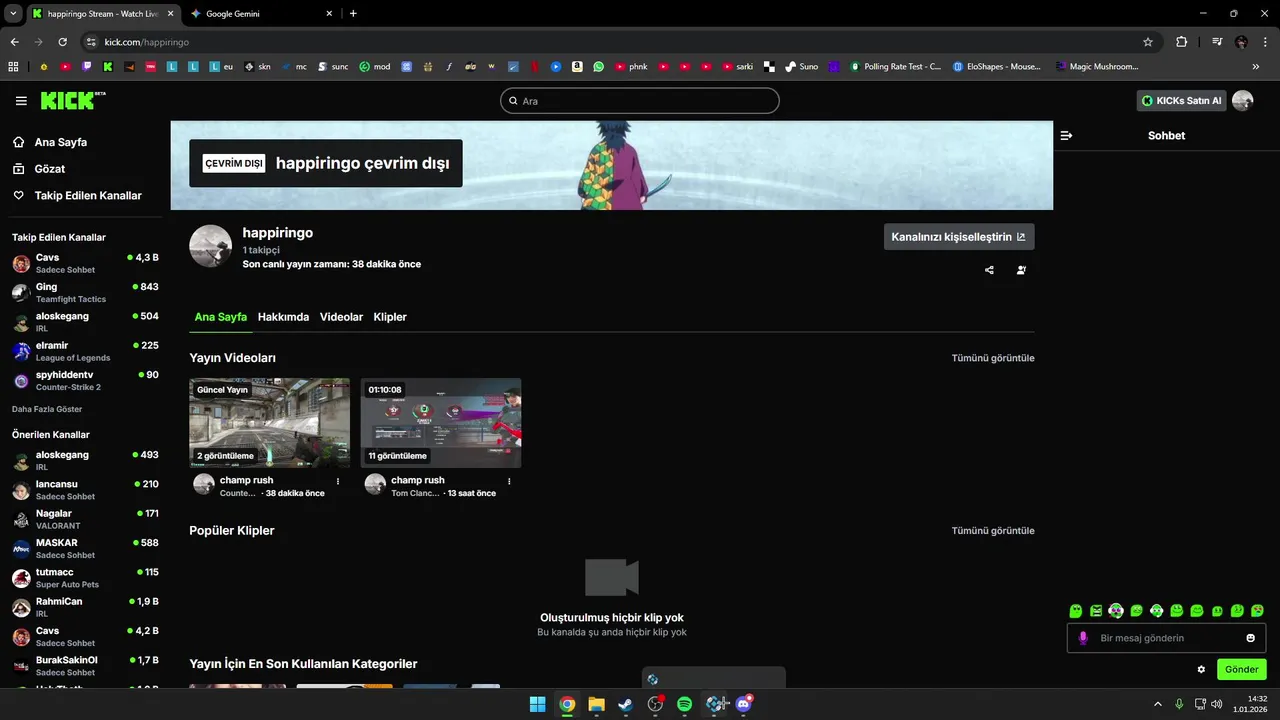This screenshot has width=1280, height=720.
Task: Select the channel Ana Sayfa tab
Action: (x=220, y=317)
